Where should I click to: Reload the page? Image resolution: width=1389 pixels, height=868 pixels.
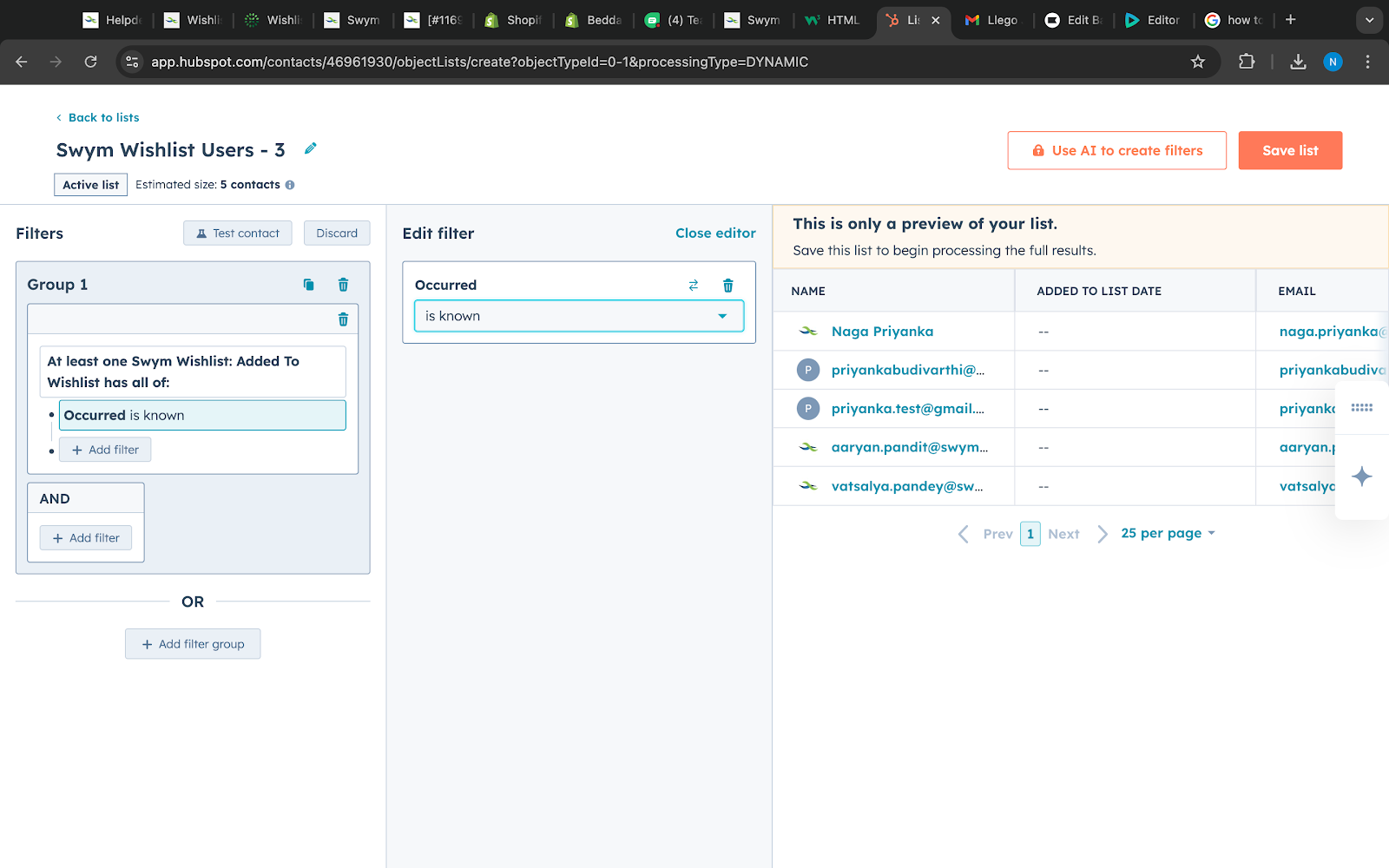pos(90,62)
